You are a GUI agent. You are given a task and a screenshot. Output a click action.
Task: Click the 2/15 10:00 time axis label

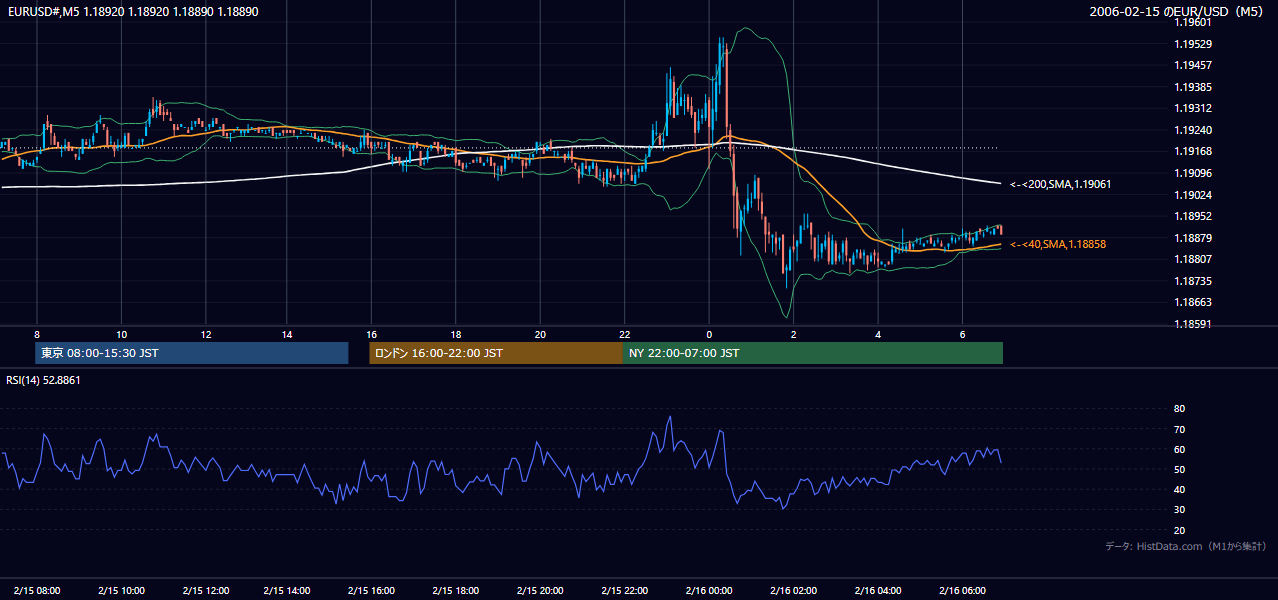click(x=121, y=590)
